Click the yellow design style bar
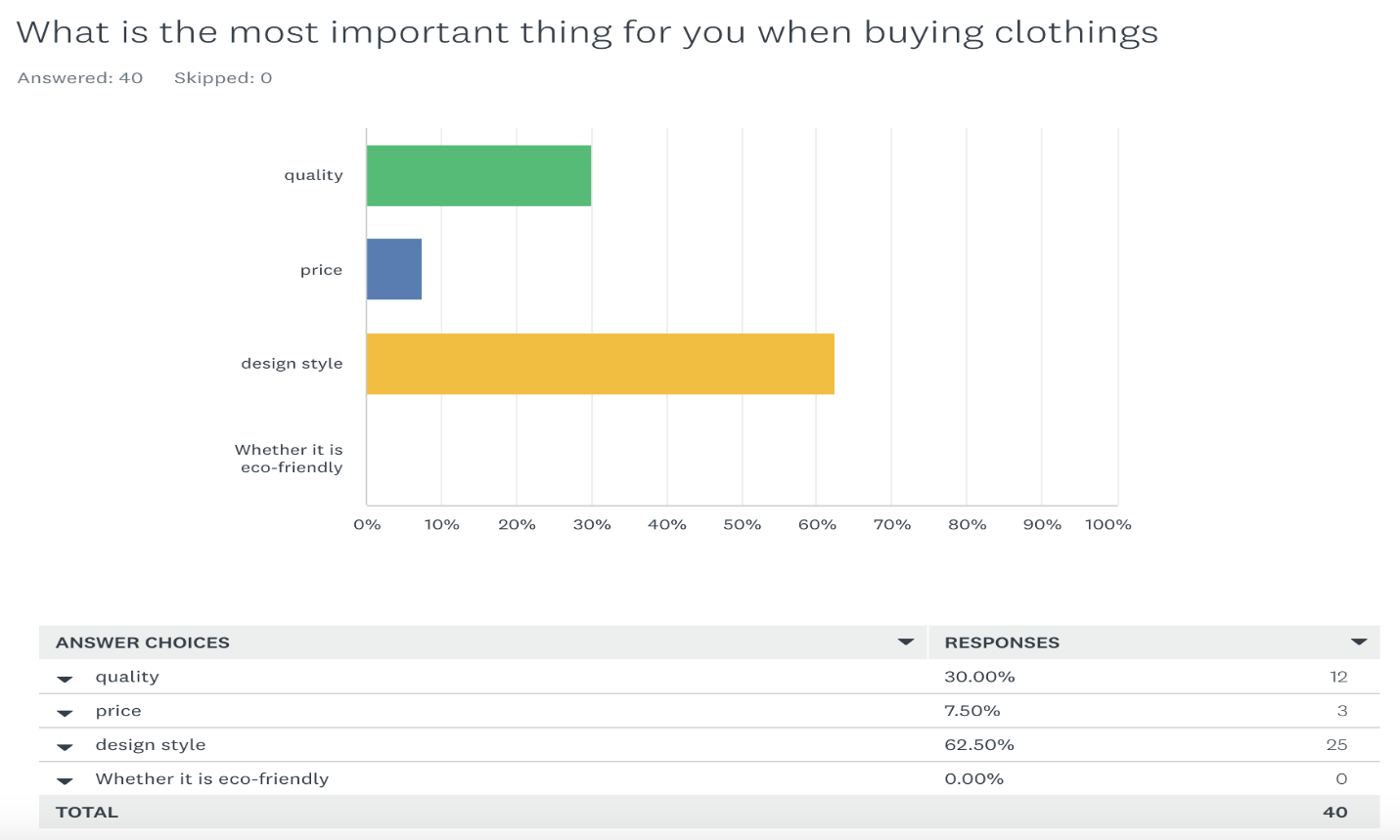Image resolution: width=1400 pixels, height=840 pixels. (x=600, y=364)
